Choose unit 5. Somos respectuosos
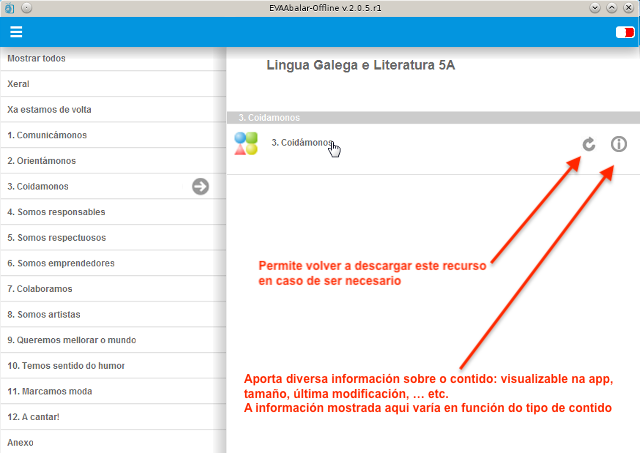The width and height of the screenshot is (640, 453). point(56,238)
